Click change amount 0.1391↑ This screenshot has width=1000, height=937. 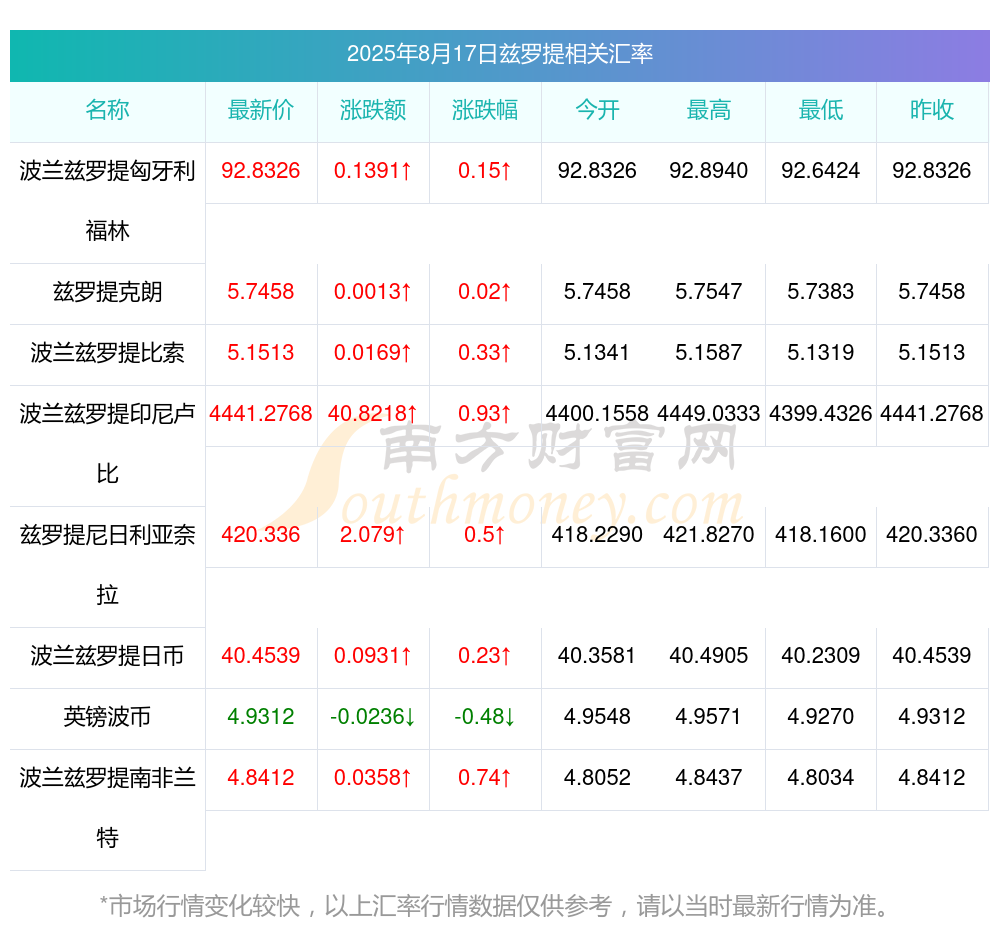[x=373, y=171]
